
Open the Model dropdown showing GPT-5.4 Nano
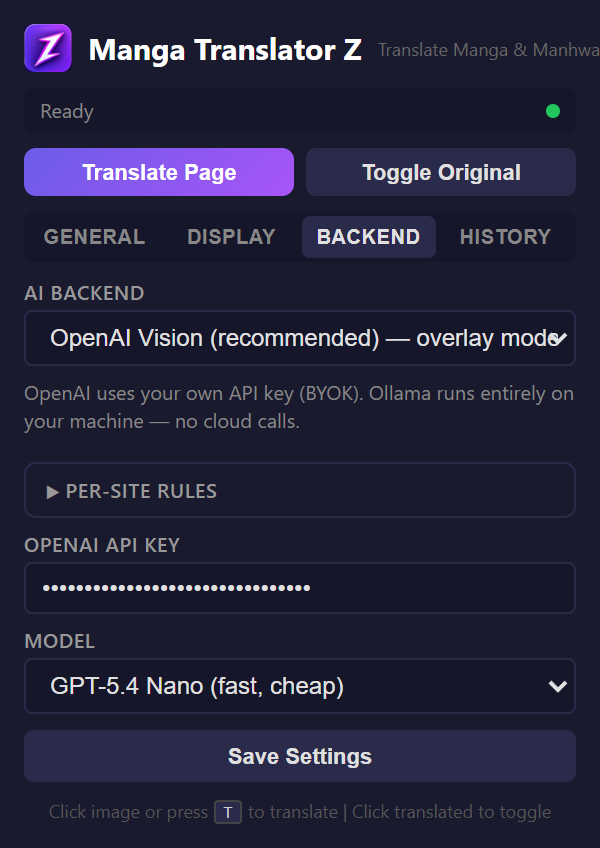click(x=300, y=687)
